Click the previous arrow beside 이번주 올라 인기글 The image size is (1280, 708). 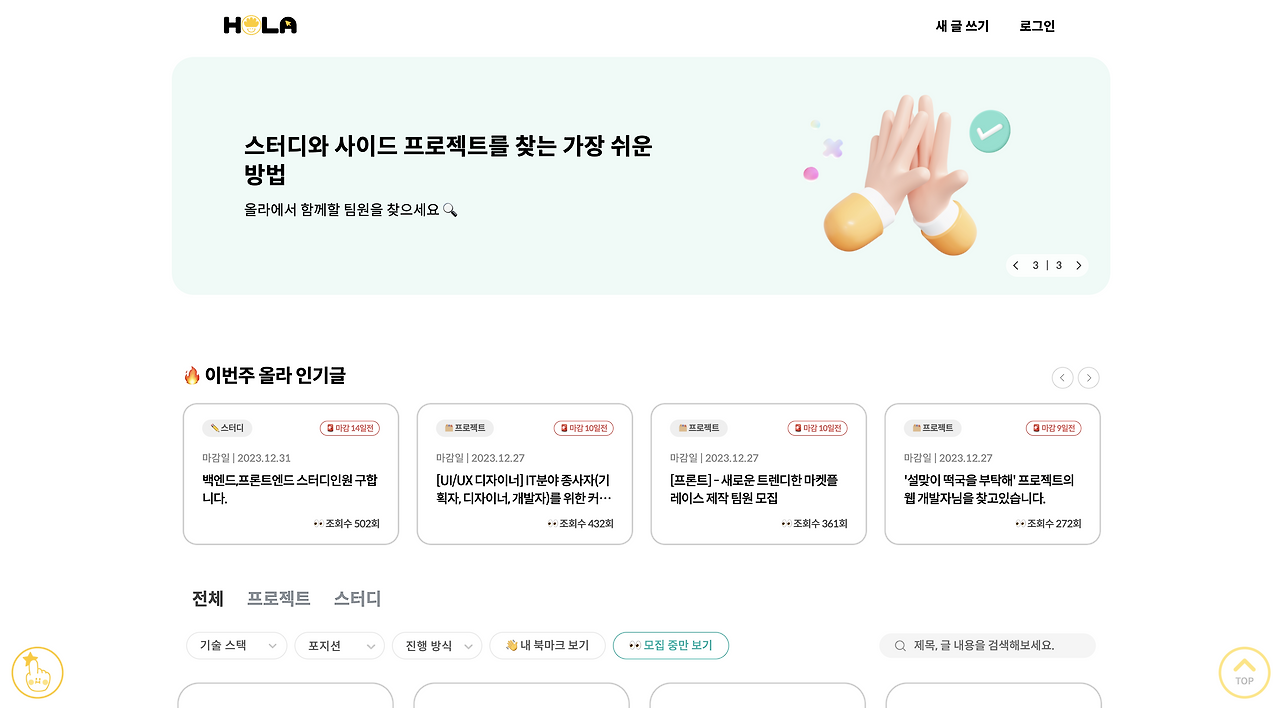tap(1062, 377)
